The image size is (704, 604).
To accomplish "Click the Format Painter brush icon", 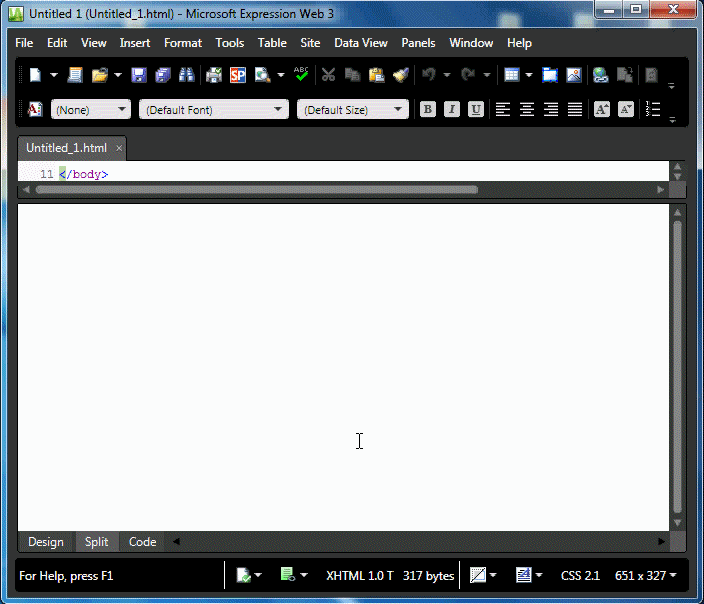I will 401,75.
